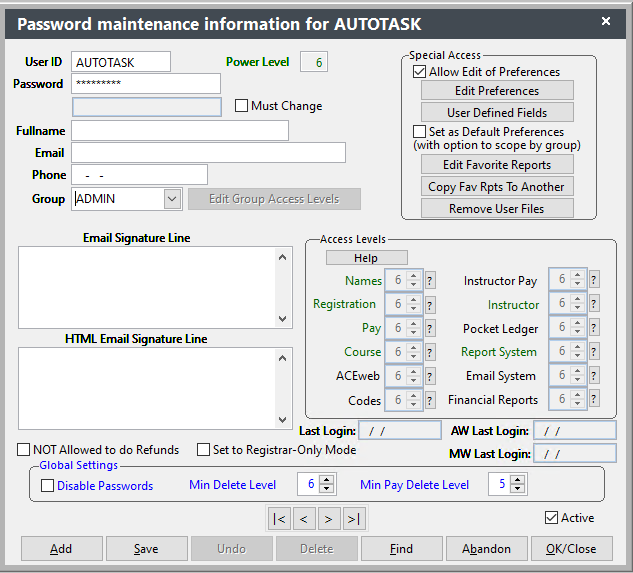Viewport: 633px width, 573px height.
Task: Click the password confirmation field
Action: tap(147, 107)
